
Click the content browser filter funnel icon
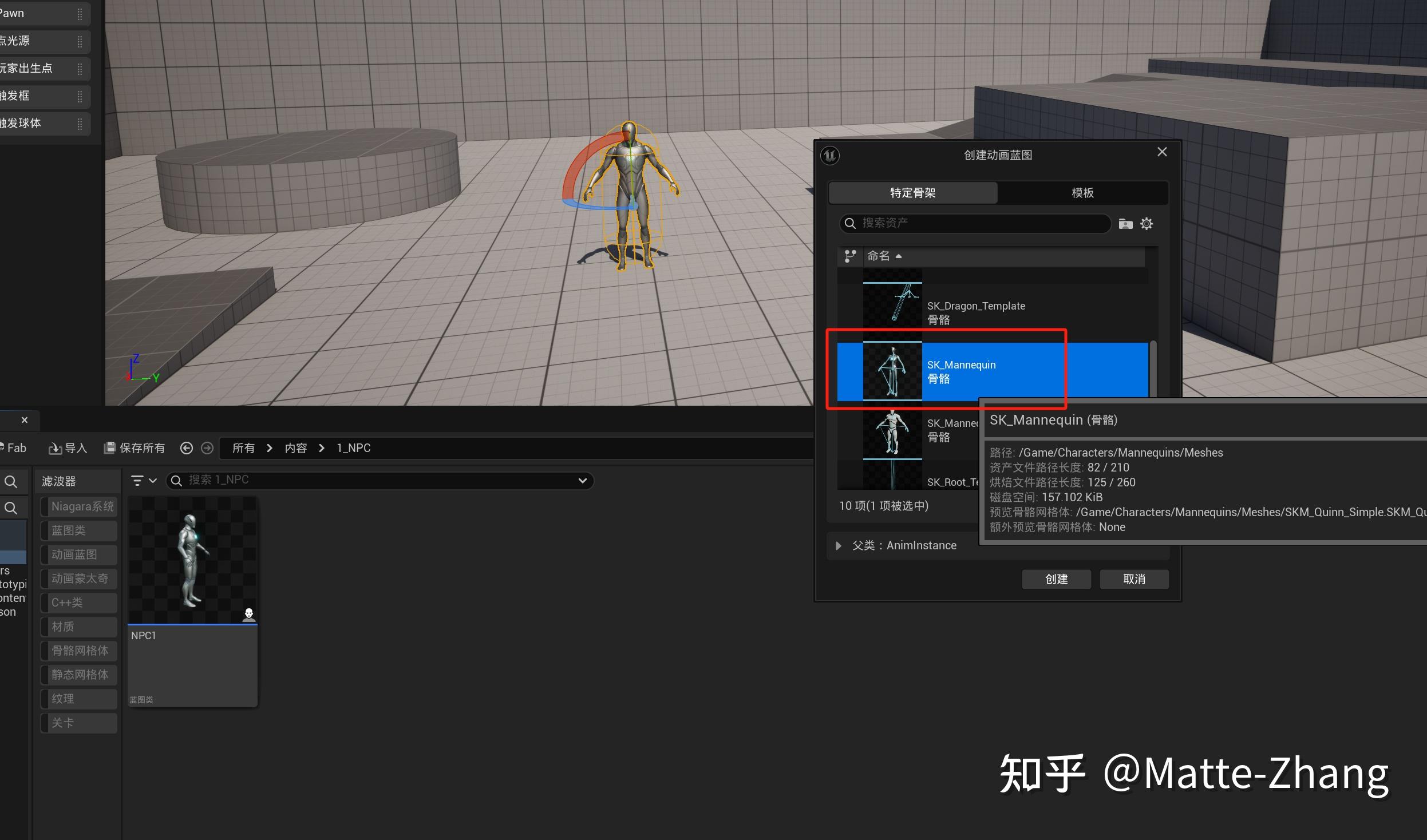point(136,480)
